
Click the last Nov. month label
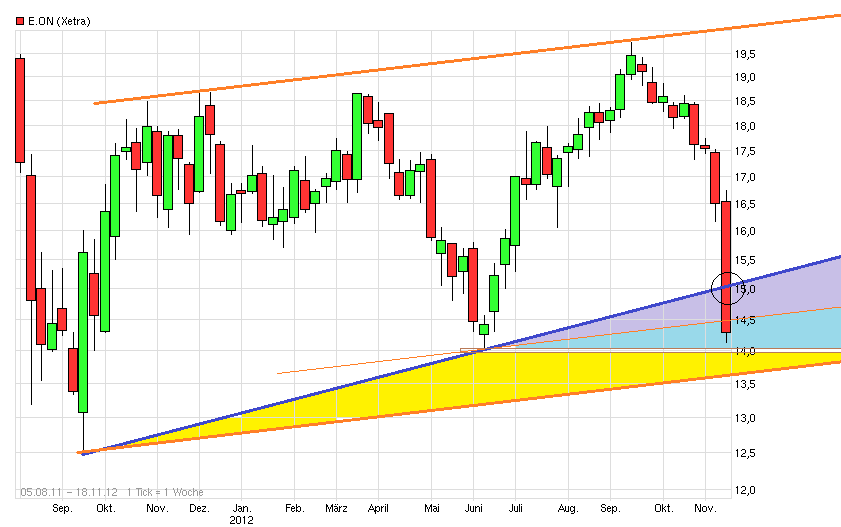pos(705,508)
